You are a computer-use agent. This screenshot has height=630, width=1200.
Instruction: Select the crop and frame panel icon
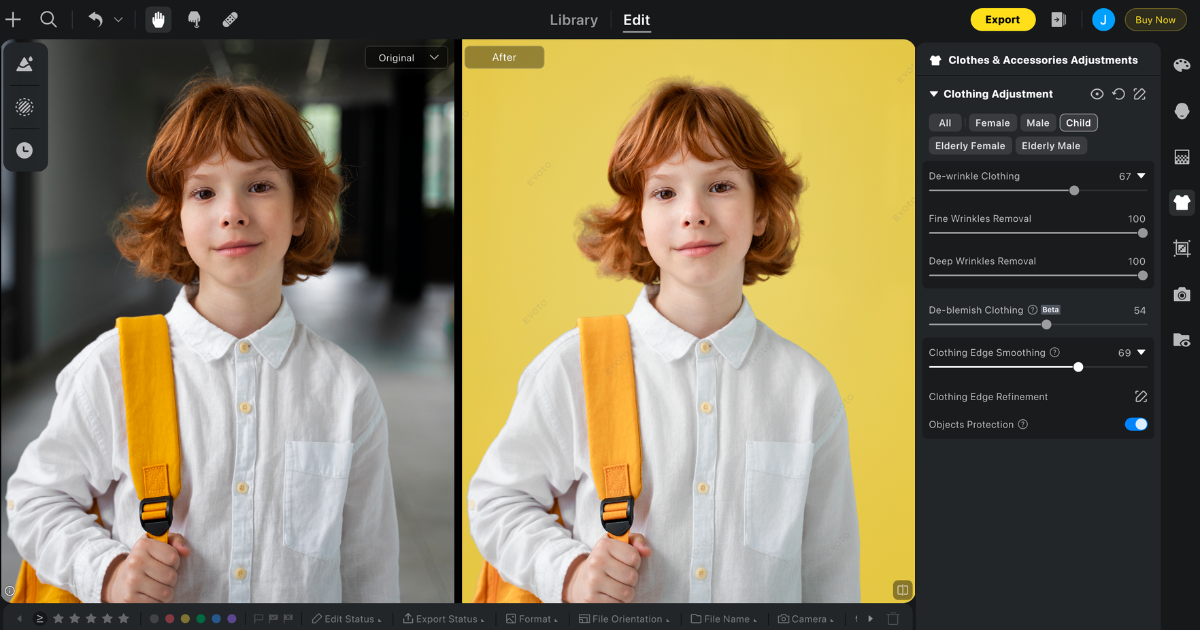pyautogui.click(x=1182, y=248)
